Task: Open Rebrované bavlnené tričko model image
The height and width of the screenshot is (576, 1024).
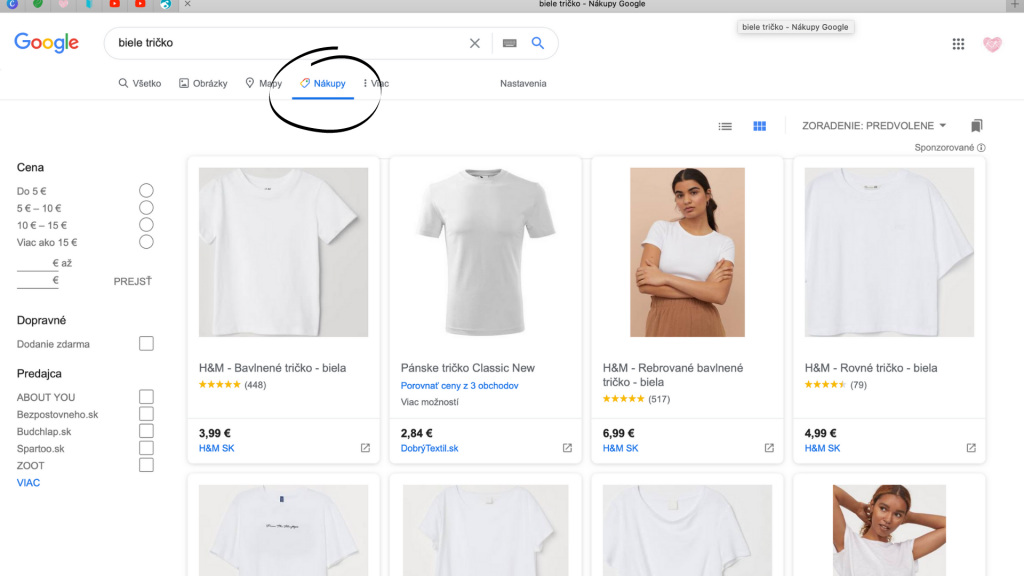Action: pyautogui.click(x=687, y=252)
